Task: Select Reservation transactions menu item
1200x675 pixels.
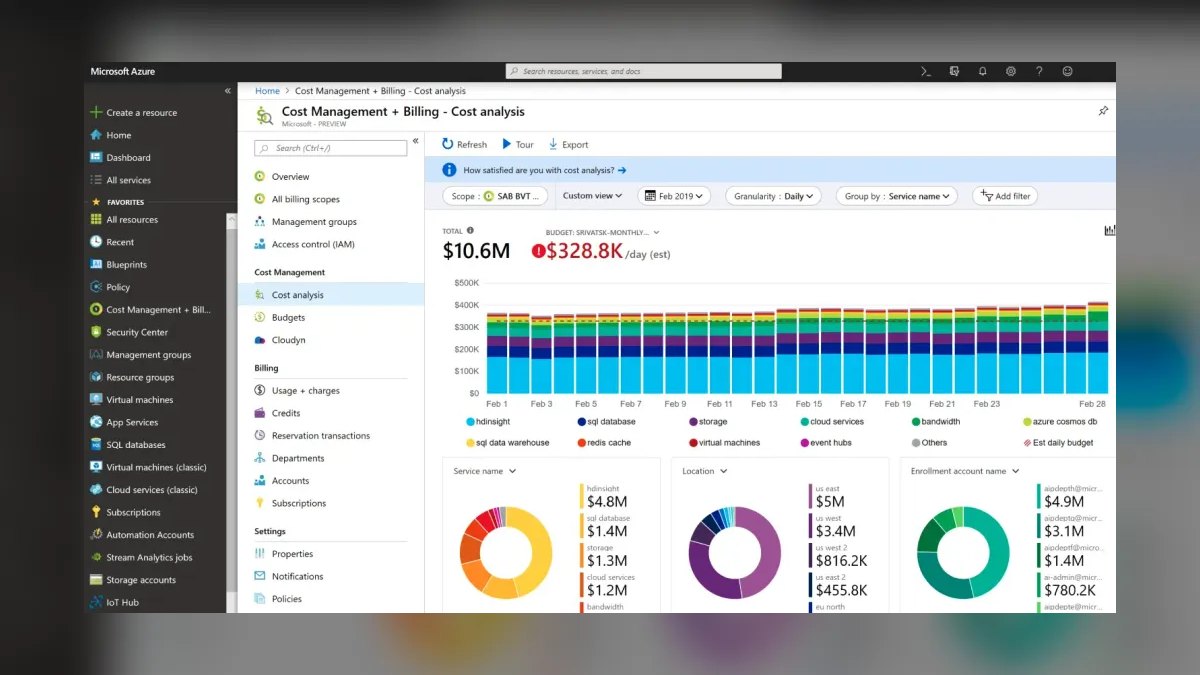Action: click(x=320, y=436)
